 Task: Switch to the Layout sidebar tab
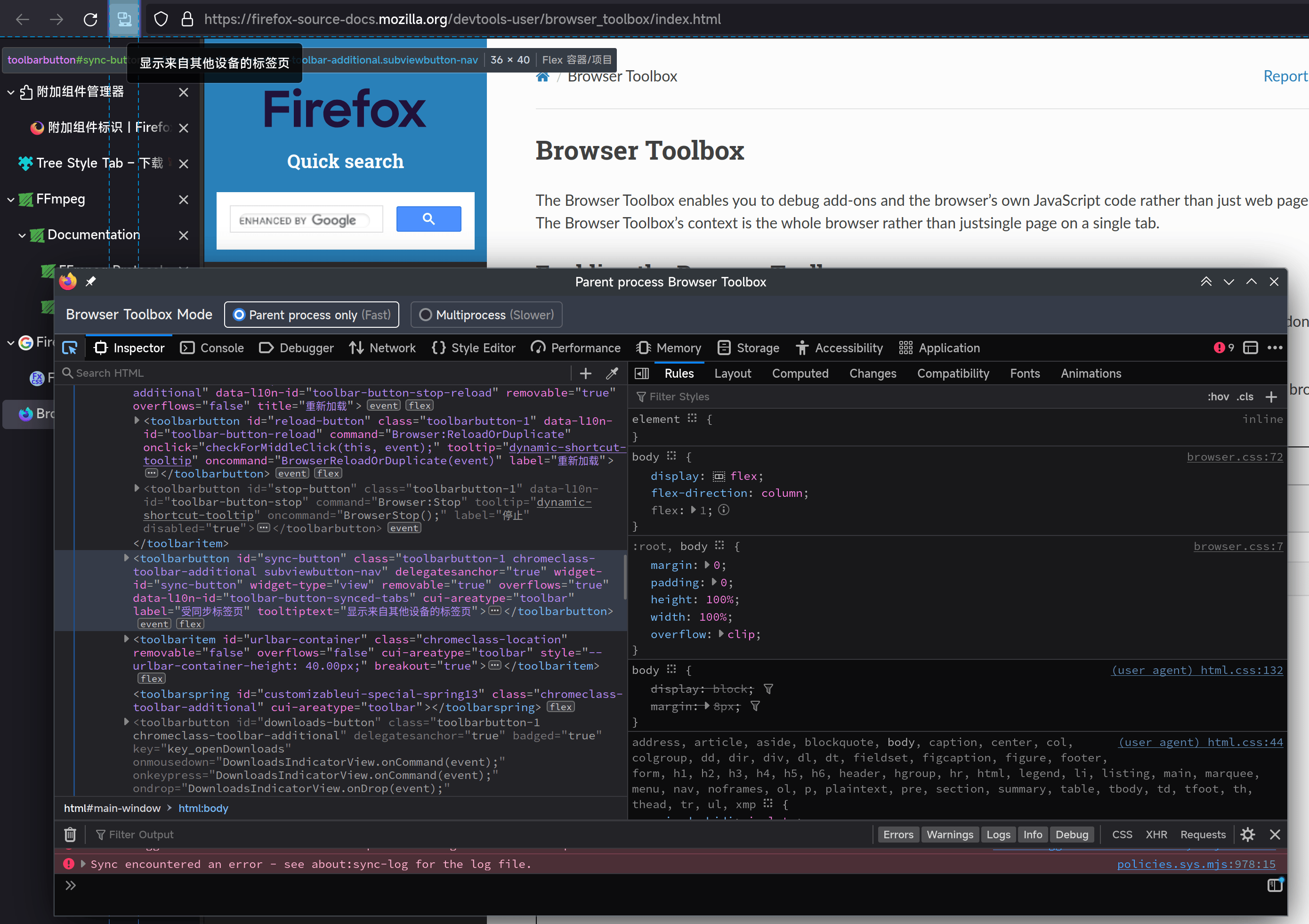[x=733, y=373]
